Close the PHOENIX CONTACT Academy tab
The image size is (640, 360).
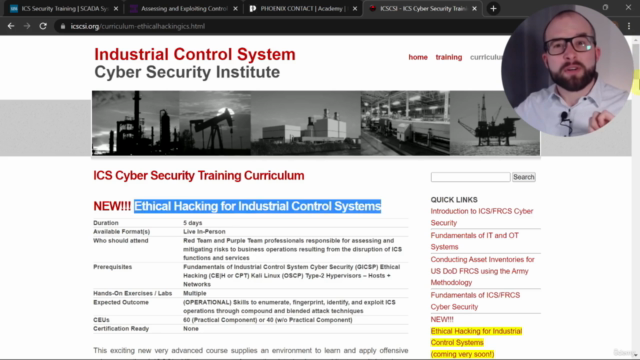(355, 9)
